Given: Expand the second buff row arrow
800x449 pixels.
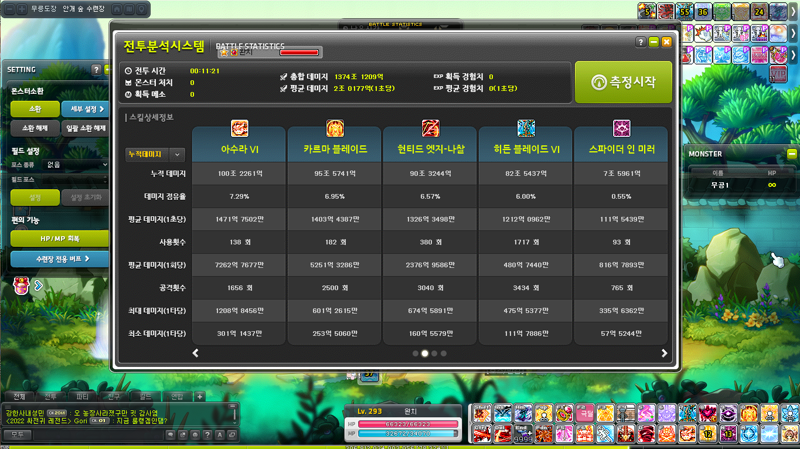Looking at the screenshot, I should (x=793, y=33).
